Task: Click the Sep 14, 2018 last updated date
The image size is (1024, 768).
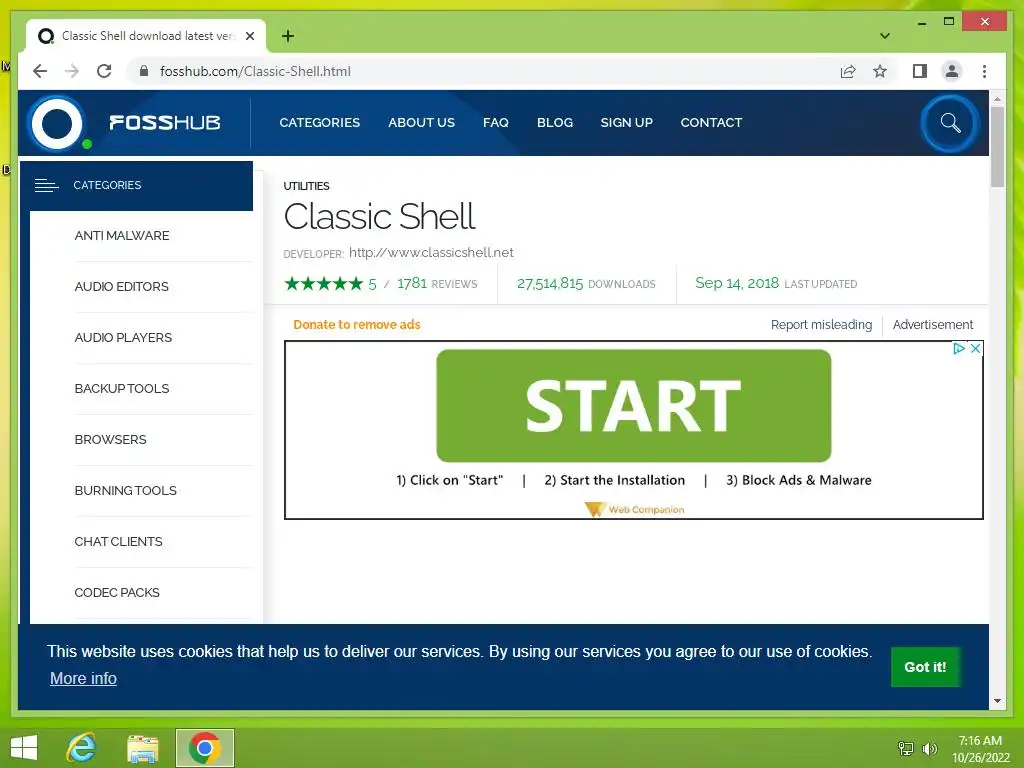Action: coord(737,283)
